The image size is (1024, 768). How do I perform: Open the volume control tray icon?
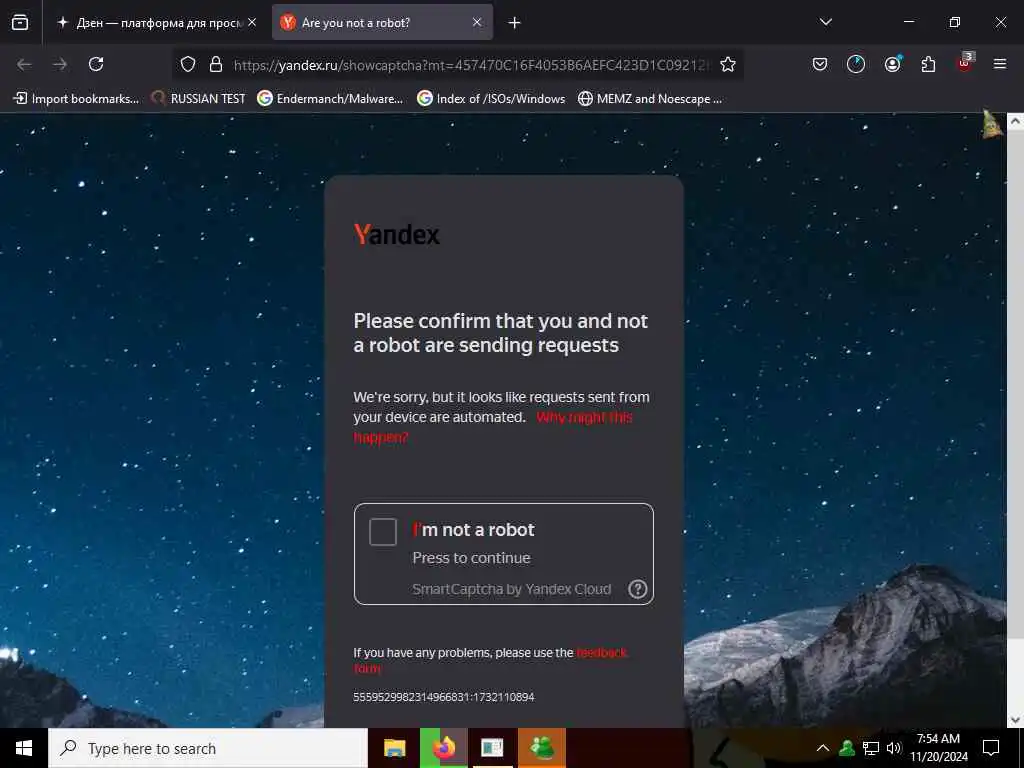[894, 748]
